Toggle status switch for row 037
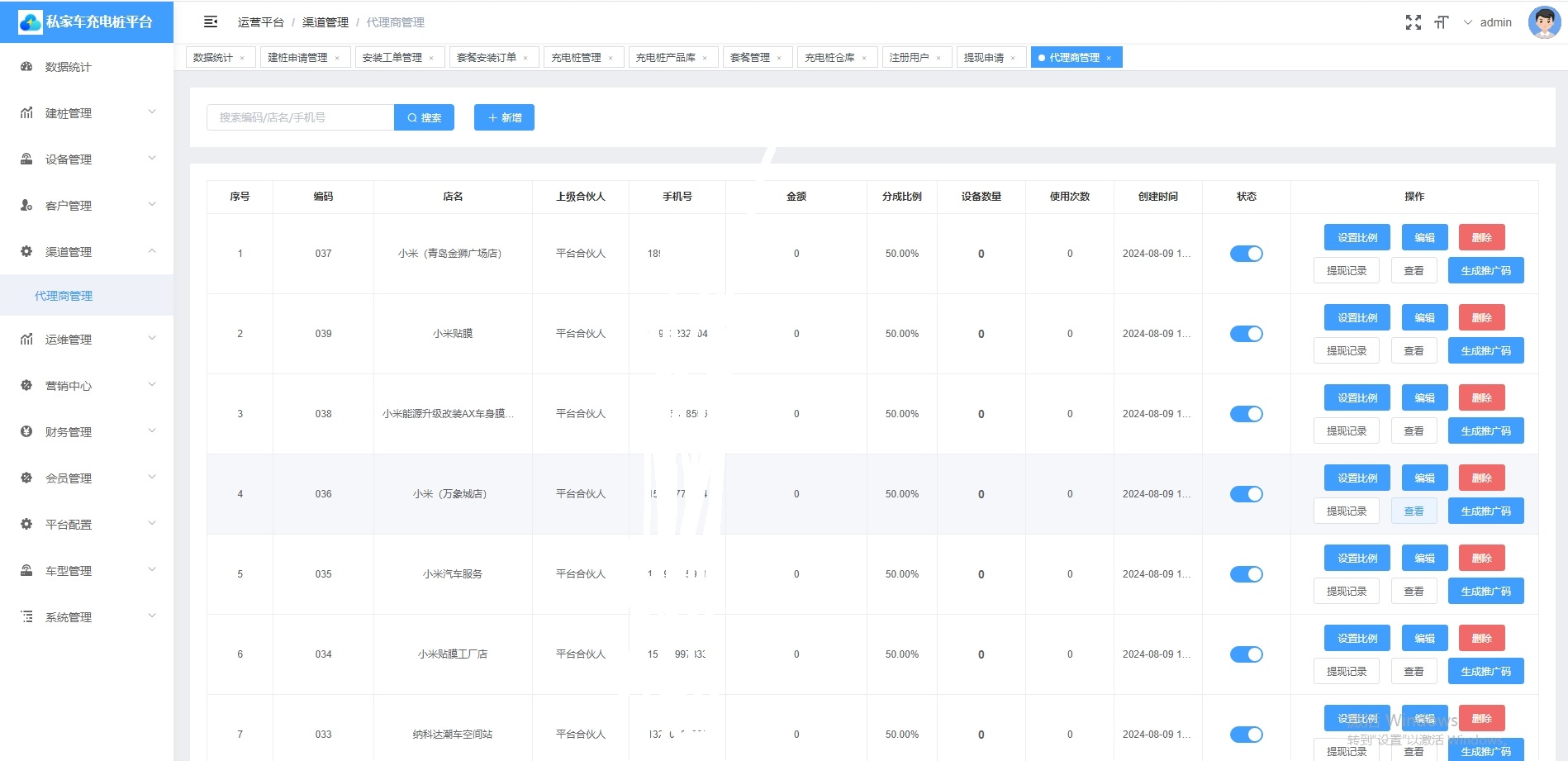 (1246, 254)
